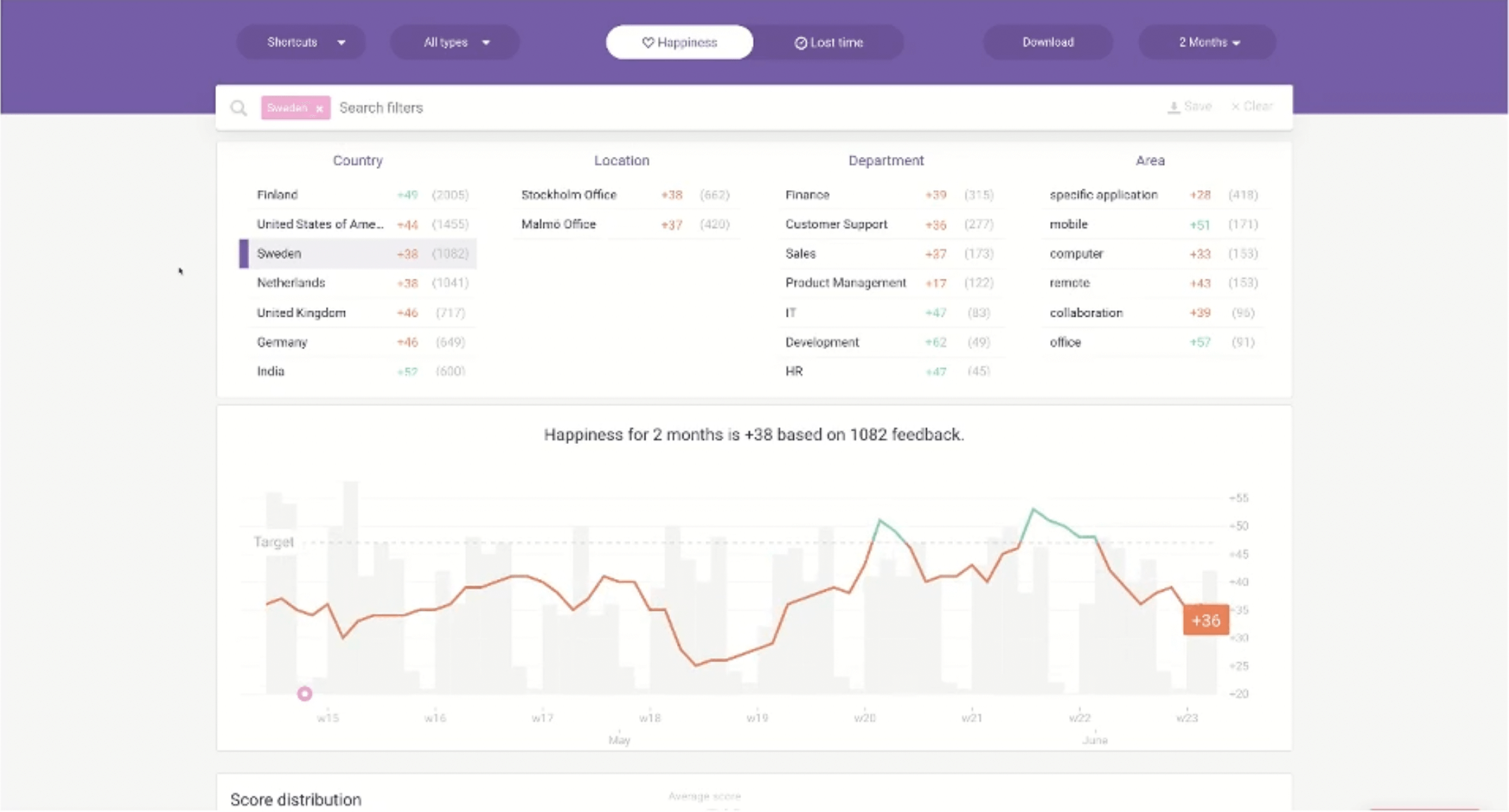Image resolution: width=1509 pixels, height=812 pixels.
Task: Click the w20 week label on chart axis
Action: (864, 718)
